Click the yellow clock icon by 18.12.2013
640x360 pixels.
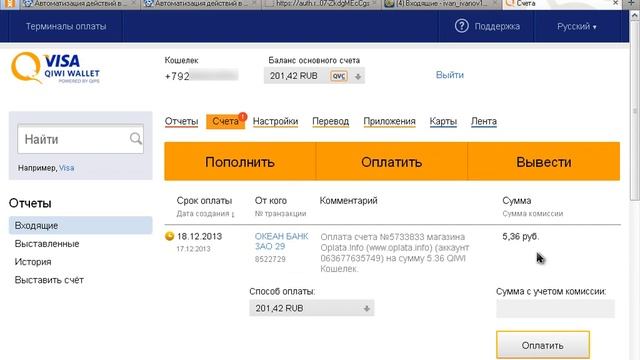tap(169, 236)
